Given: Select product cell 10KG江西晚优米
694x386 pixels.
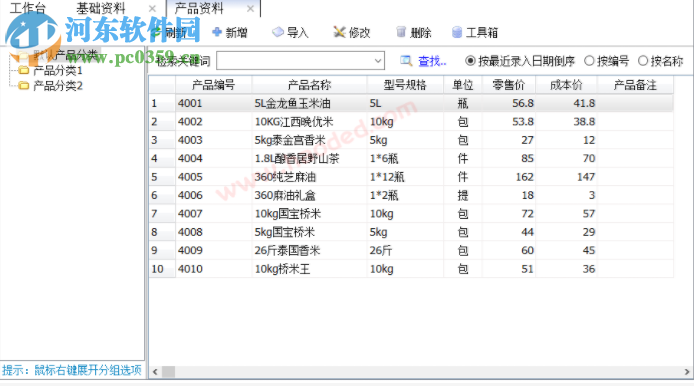Looking at the screenshot, I should (309, 122).
